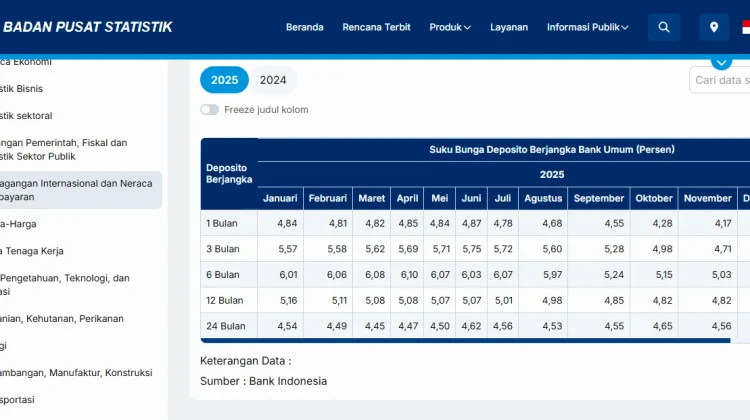This screenshot has height=420, width=750.
Task: Select the 24 Bulan row label
Action: (226, 326)
